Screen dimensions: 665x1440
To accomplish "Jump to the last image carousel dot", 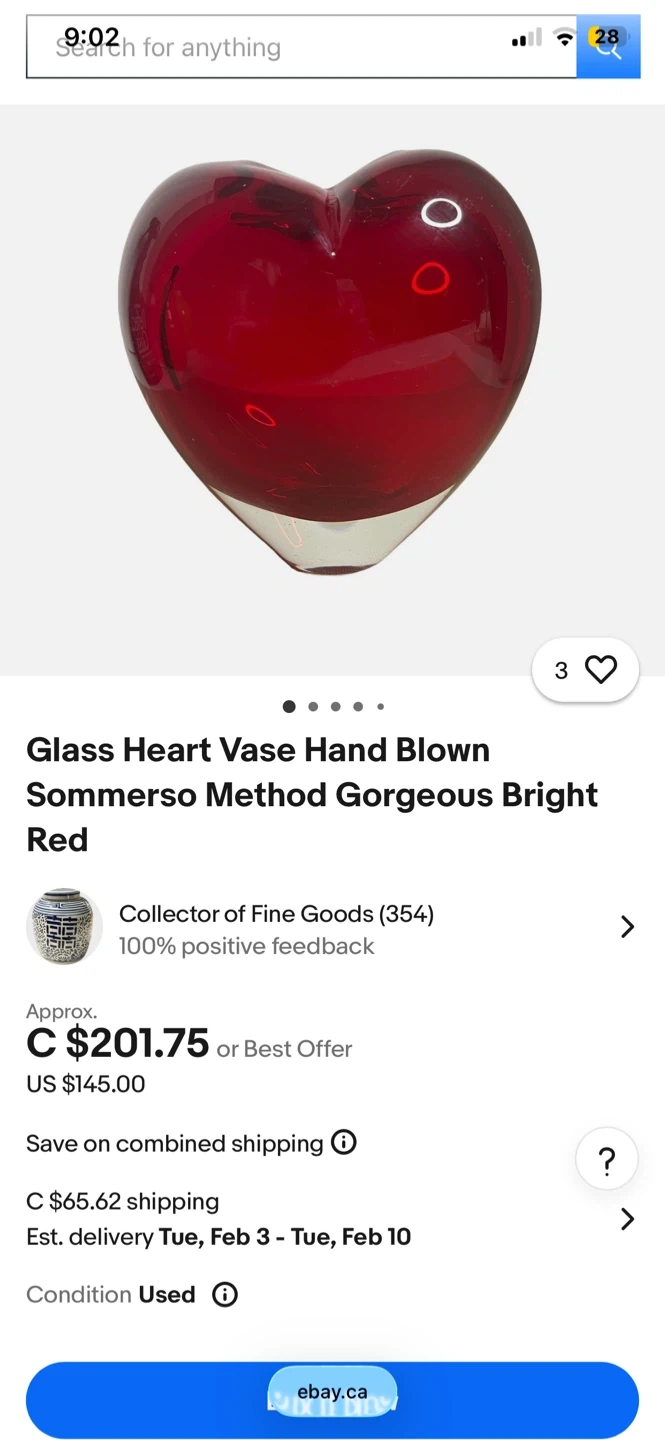I will coord(380,706).
